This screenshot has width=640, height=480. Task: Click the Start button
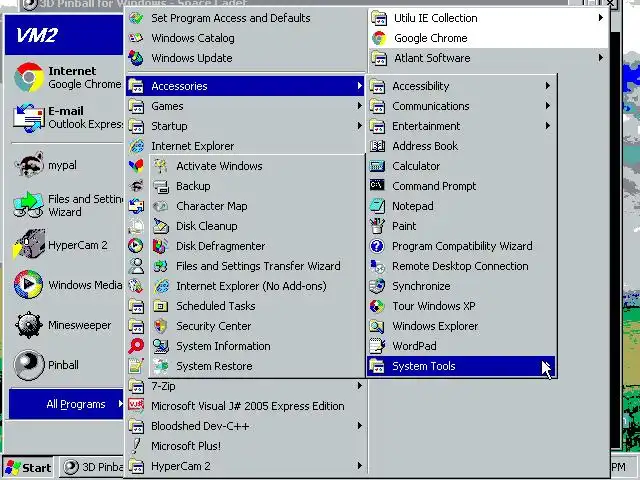pyautogui.click(x=28, y=467)
